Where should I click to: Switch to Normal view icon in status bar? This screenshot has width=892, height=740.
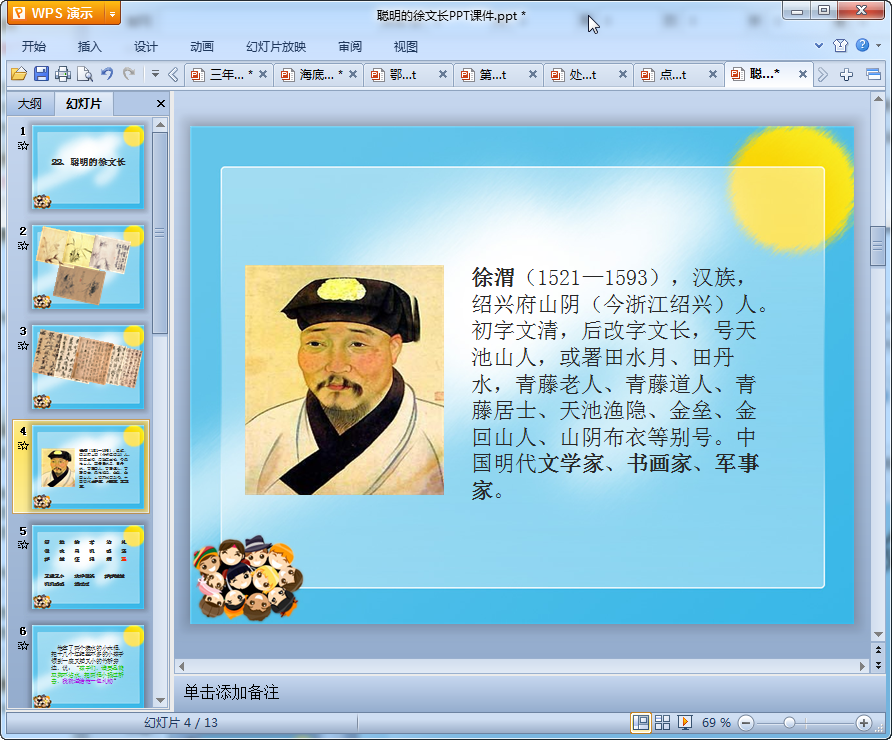click(x=641, y=722)
